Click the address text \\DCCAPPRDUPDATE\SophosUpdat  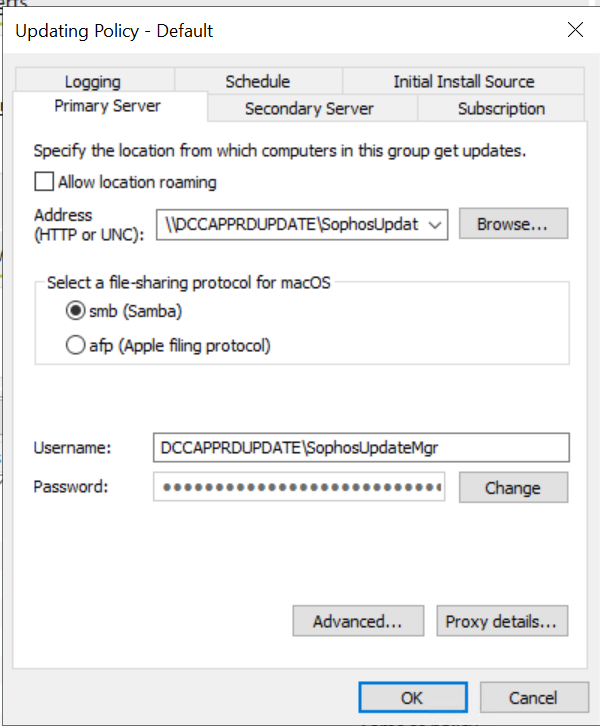[292, 225]
